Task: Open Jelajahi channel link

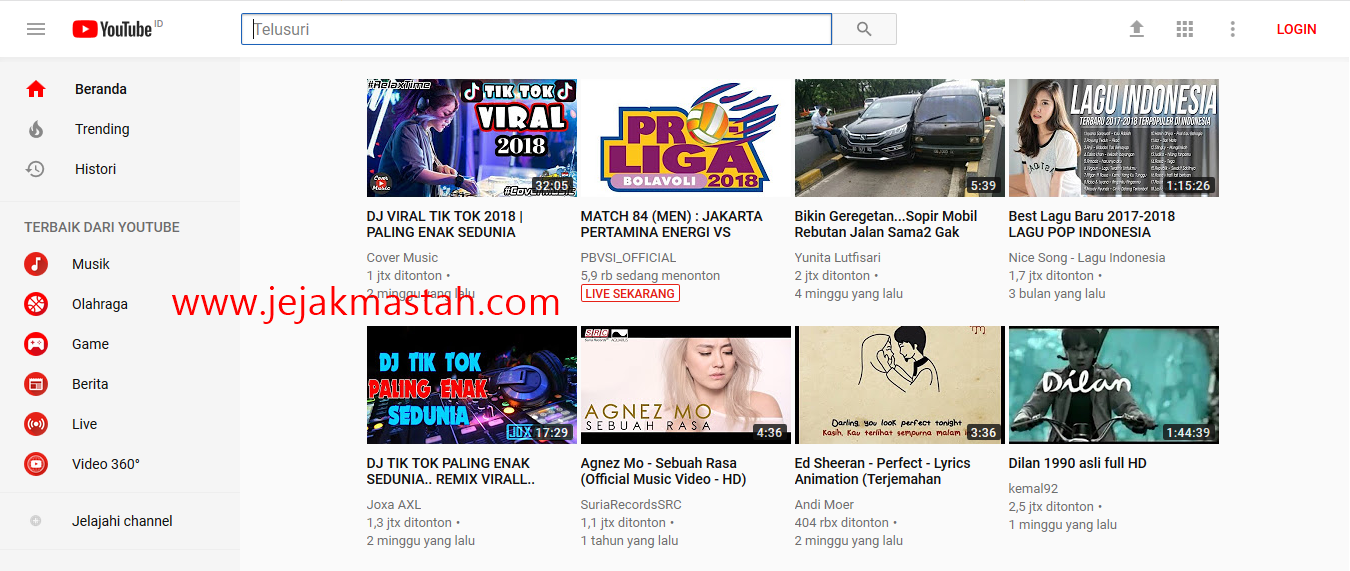Action: [122, 521]
